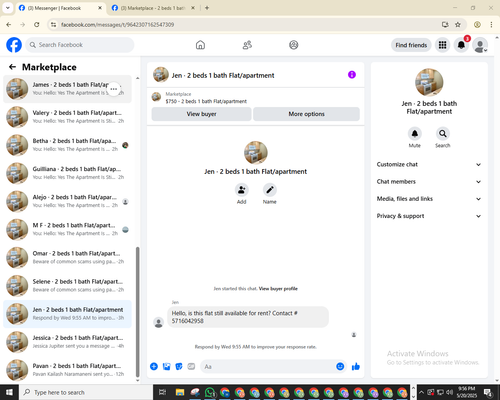The image size is (500, 400).
Task: Mute the conversation with the bell icon
Action: (x=415, y=134)
